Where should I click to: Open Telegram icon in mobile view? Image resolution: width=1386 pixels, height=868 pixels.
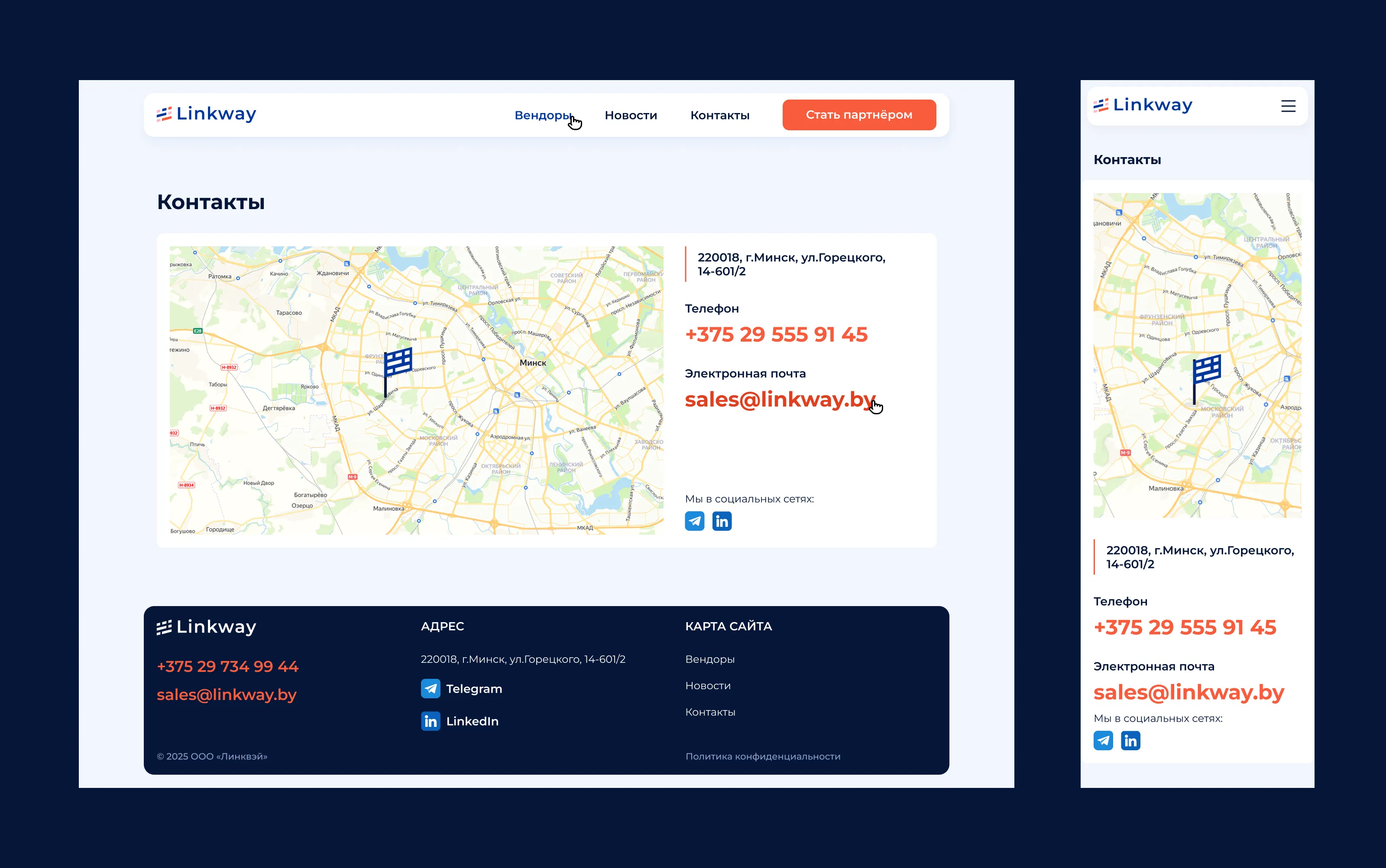coord(1103,741)
